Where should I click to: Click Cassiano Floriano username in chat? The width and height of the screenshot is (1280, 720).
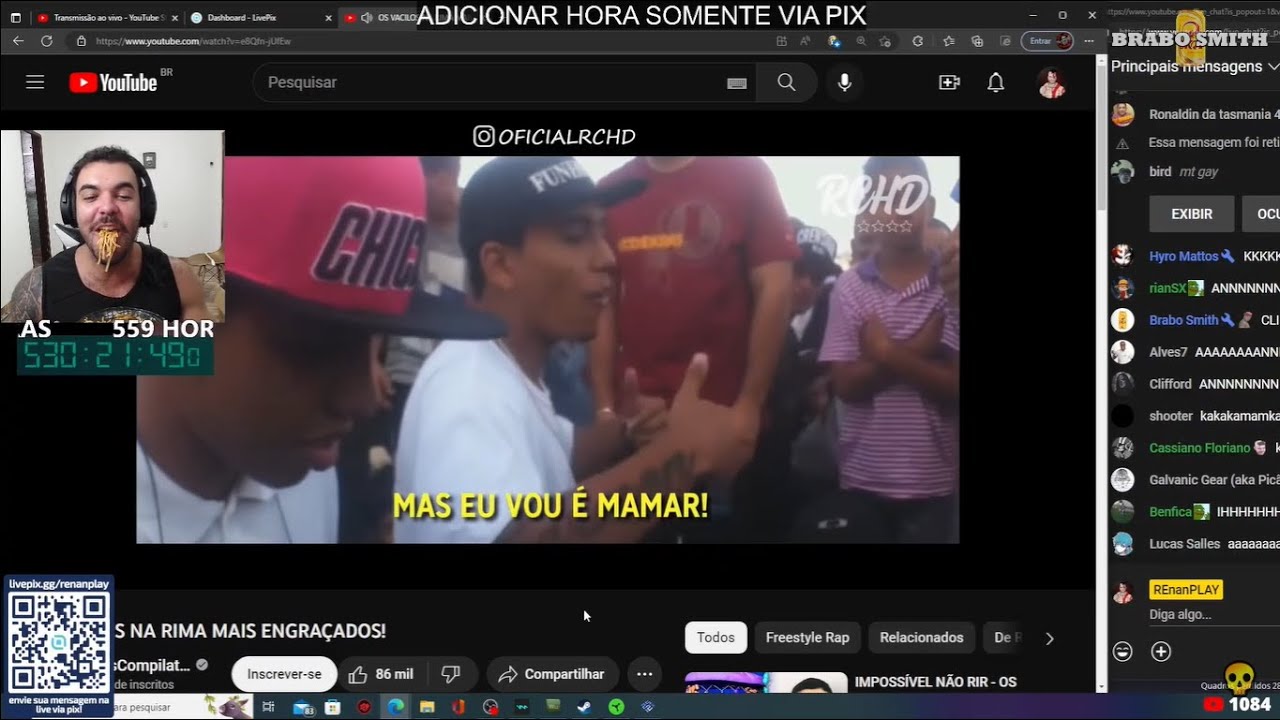[1199, 448]
